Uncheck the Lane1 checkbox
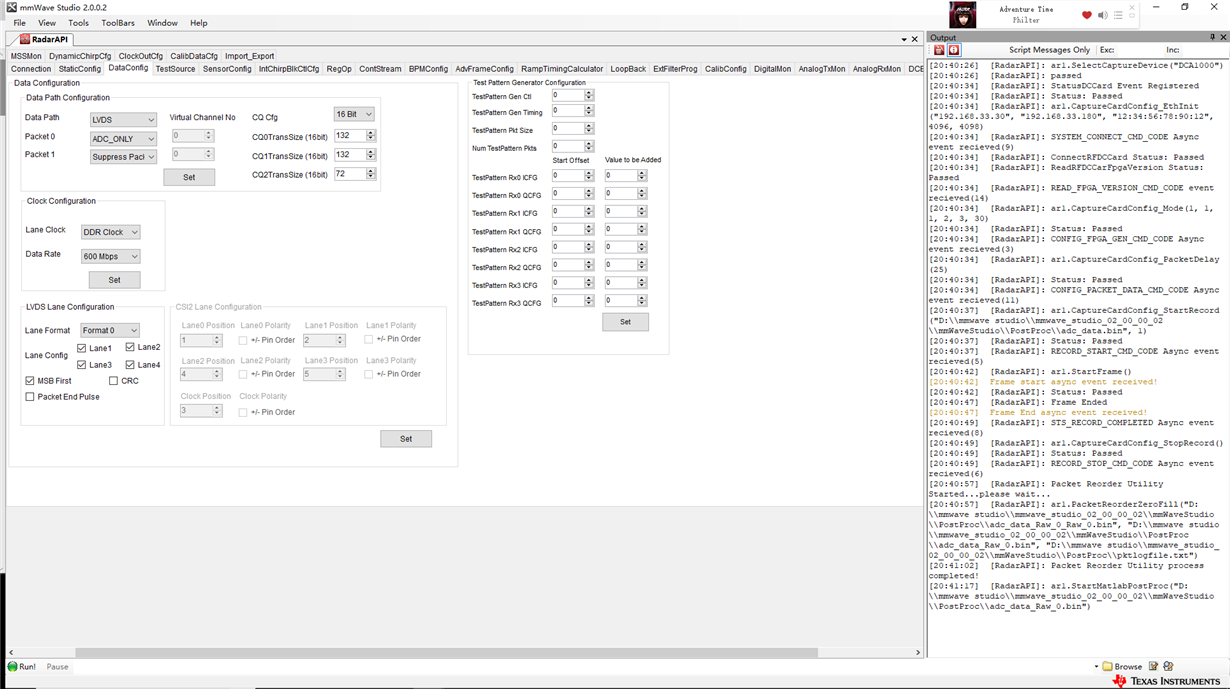 pos(82,348)
